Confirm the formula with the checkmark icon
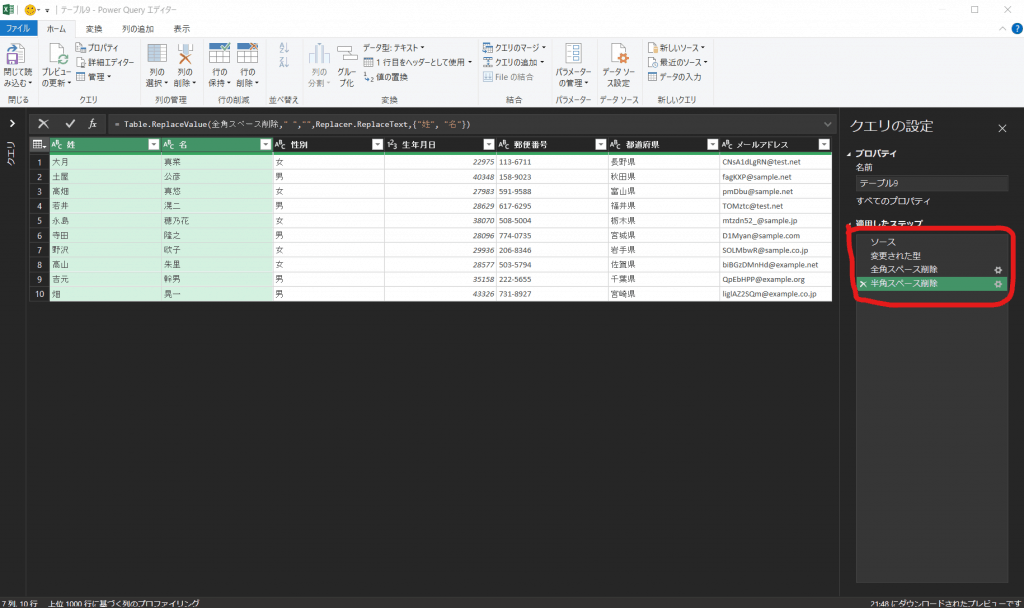Image resolution: width=1024 pixels, height=608 pixels. point(69,123)
